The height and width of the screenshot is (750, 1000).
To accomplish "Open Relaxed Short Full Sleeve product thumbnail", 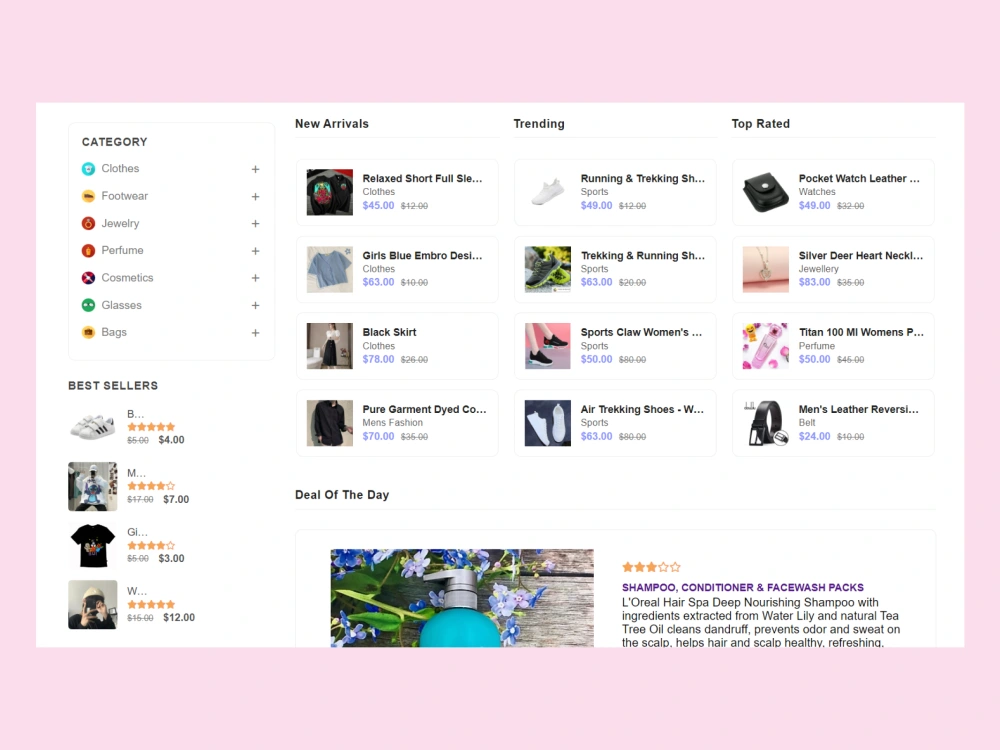I will tap(330, 192).
